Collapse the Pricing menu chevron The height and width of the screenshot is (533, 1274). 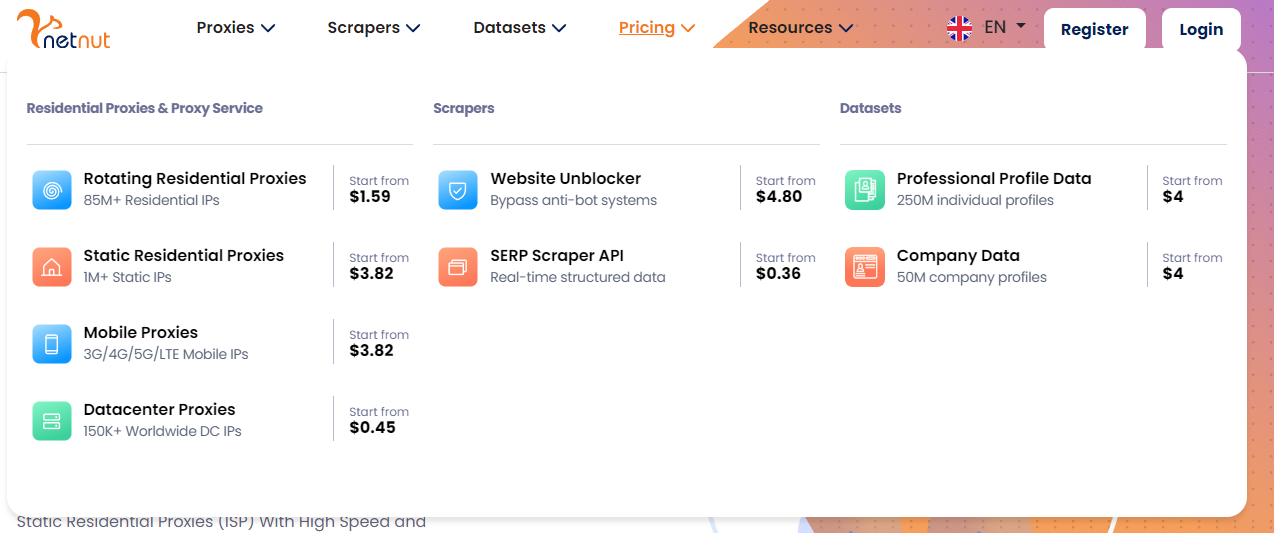pyautogui.click(x=687, y=29)
